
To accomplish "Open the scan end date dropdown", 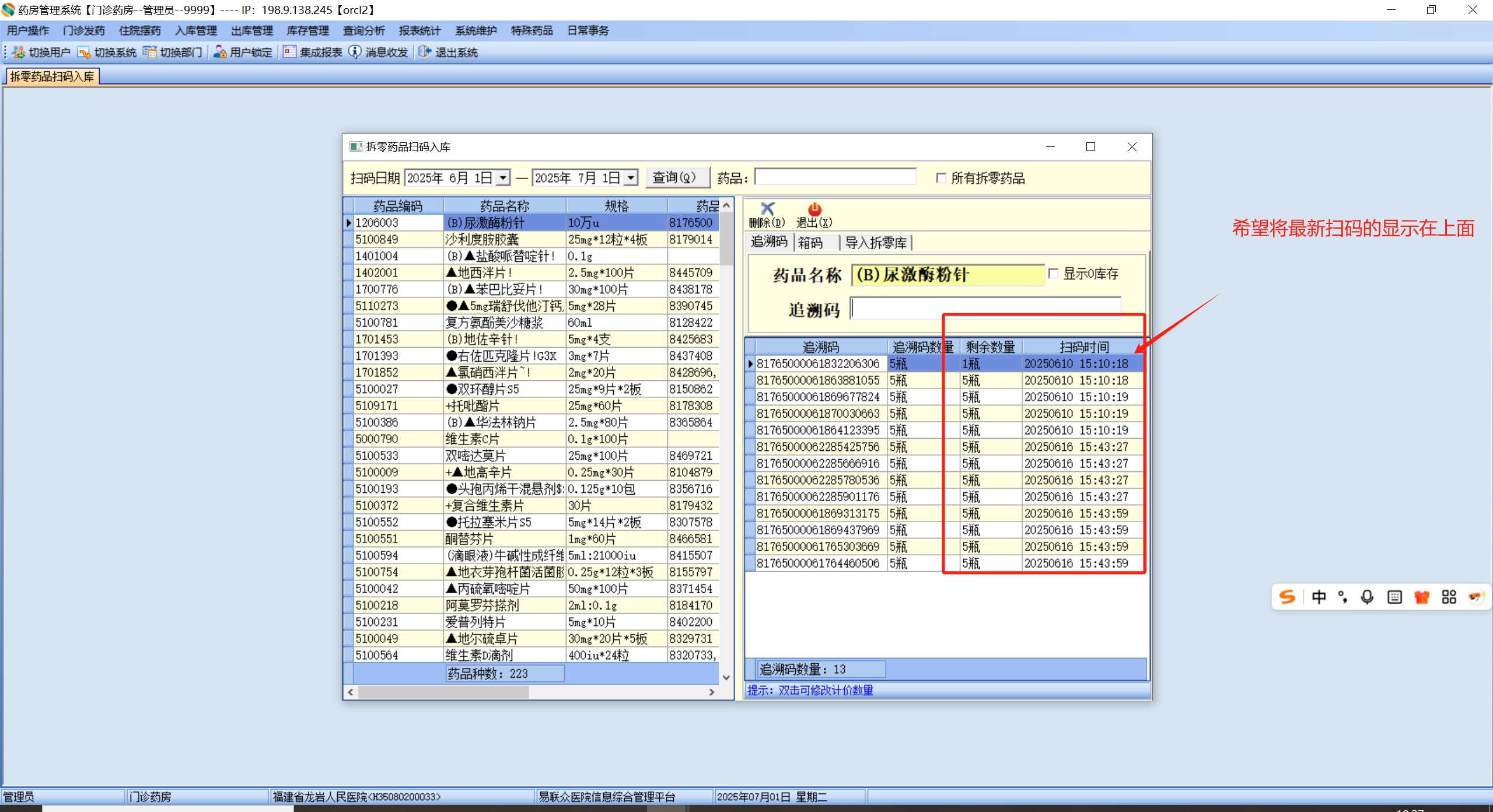I will pos(631,178).
